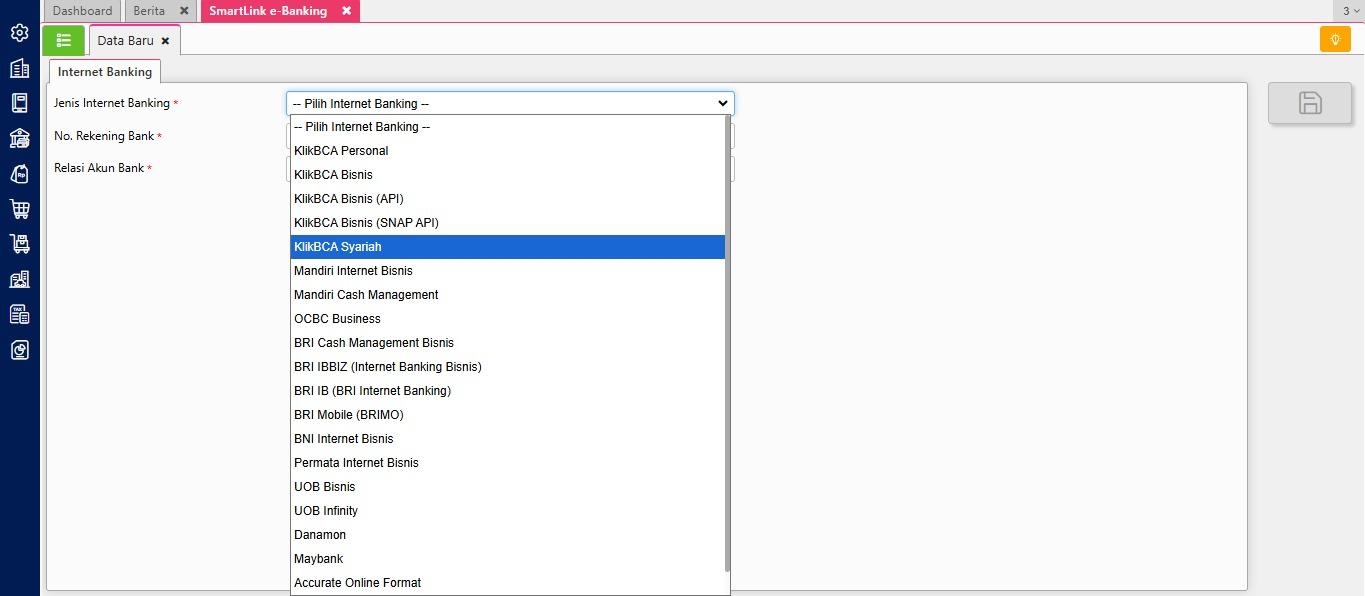The width and height of the screenshot is (1365, 596).
Task: Open the cash and bank module icon
Action: tap(19, 138)
